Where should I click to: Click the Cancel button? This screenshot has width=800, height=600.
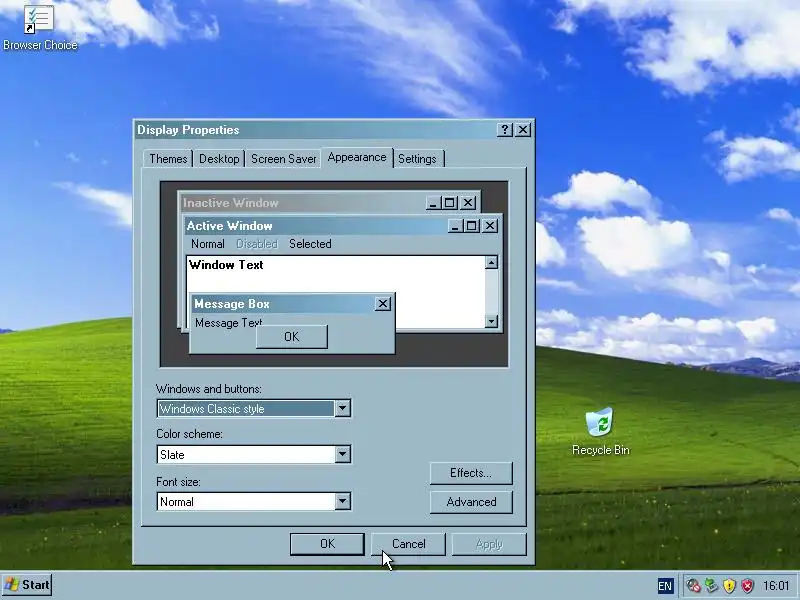click(408, 544)
